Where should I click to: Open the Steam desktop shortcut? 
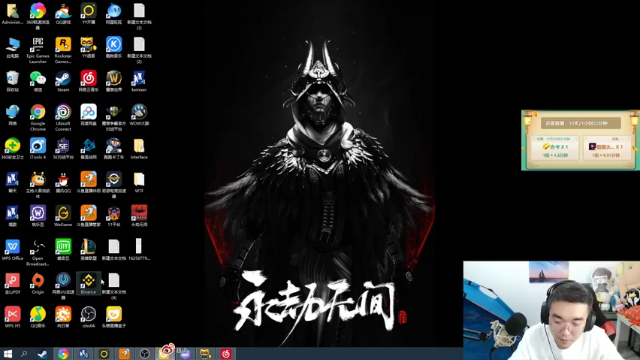pyautogui.click(x=63, y=81)
